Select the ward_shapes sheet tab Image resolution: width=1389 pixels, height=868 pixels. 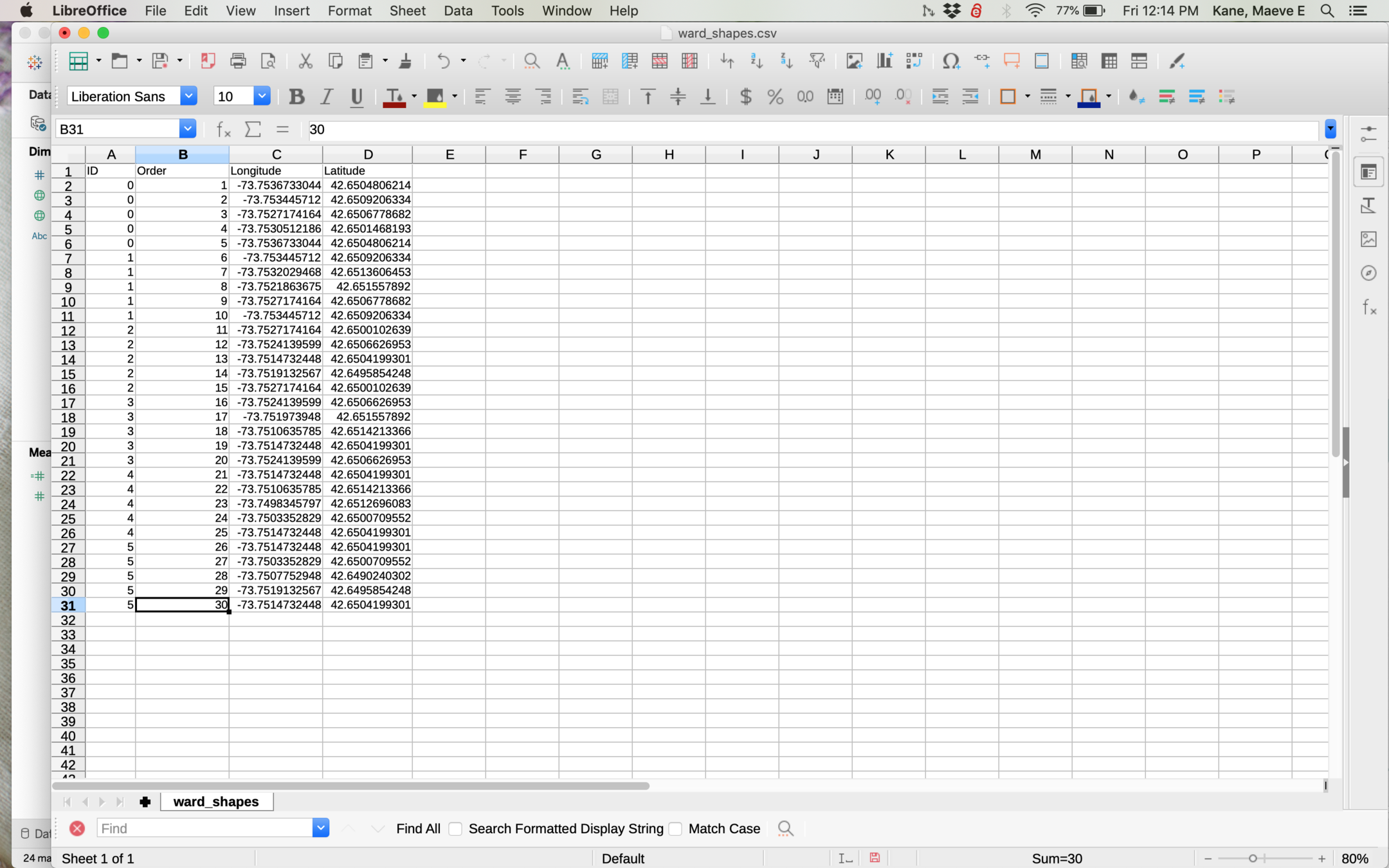click(216, 802)
